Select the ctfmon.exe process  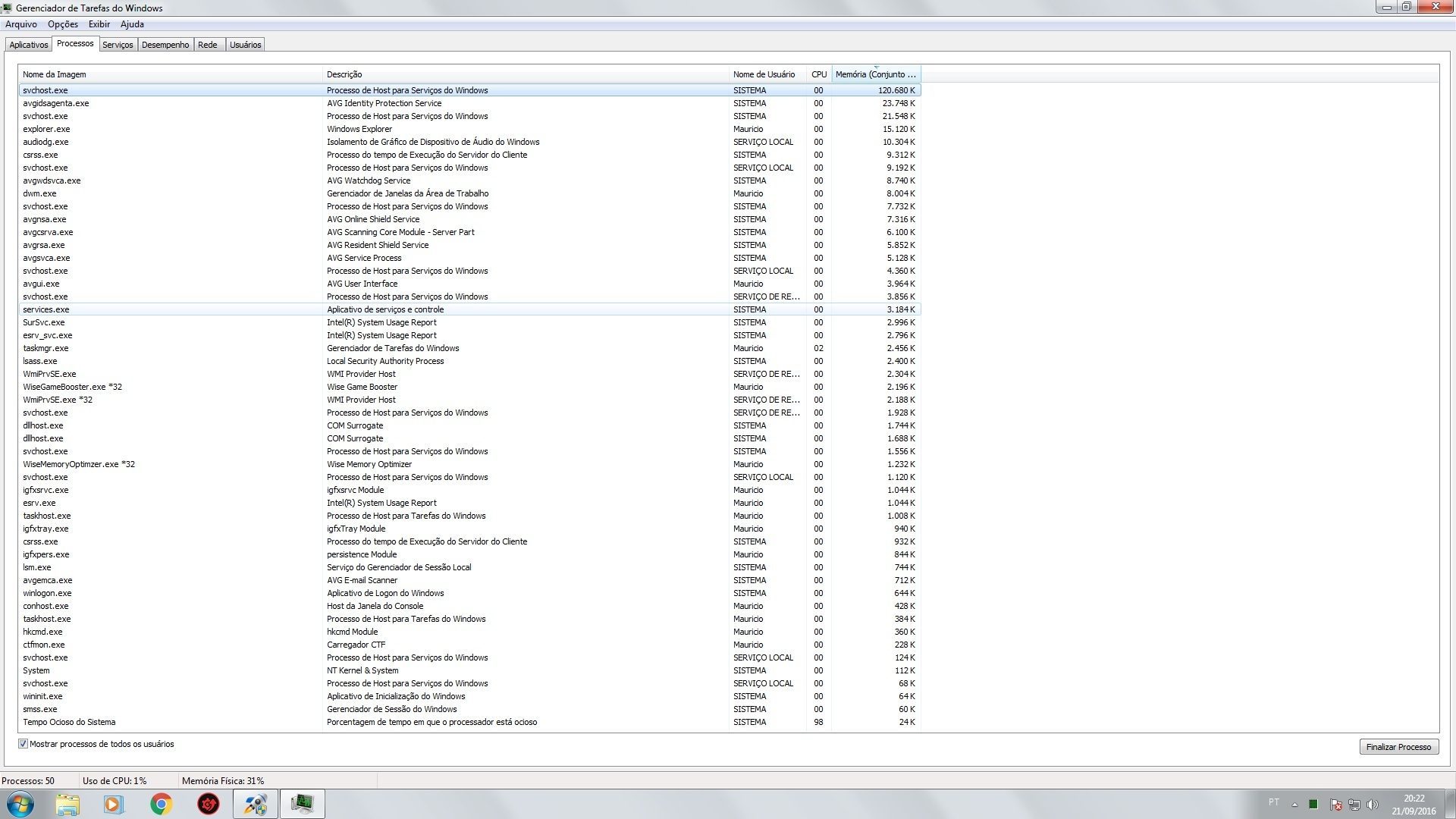pos(470,645)
